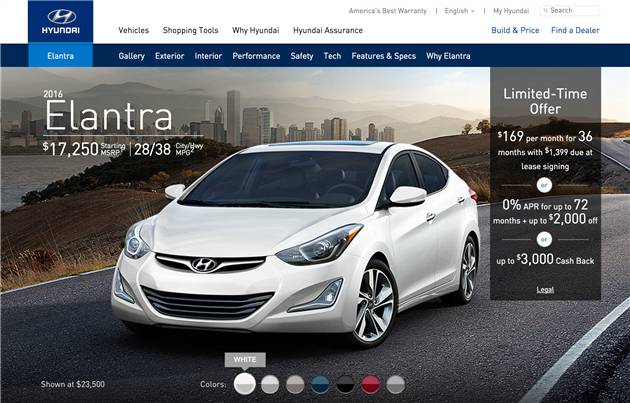
Task: Select the beige color swatch
Action: (x=295, y=384)
